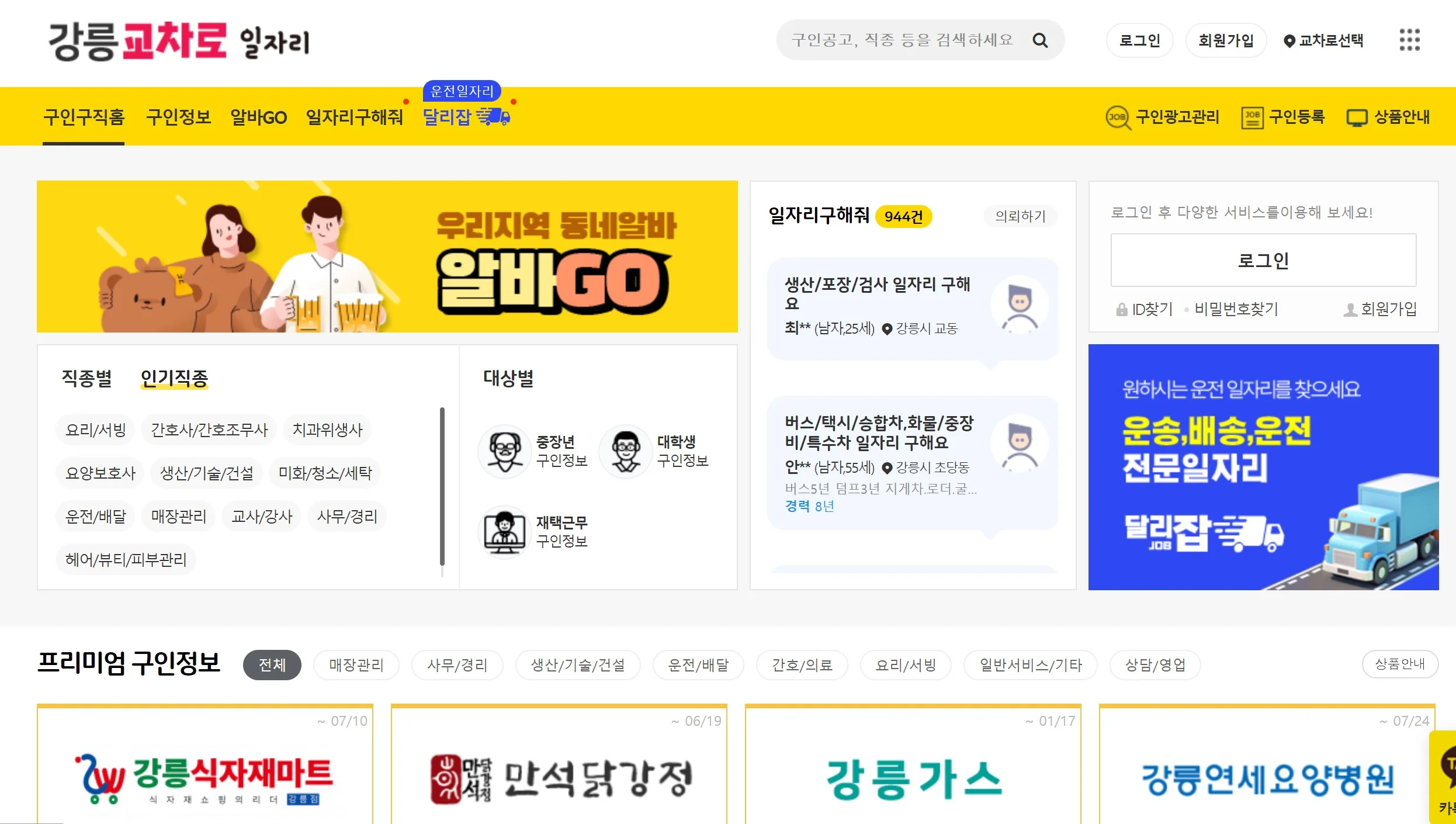Open 중장년 구인정보 avatar icon
Screen dimensions: 1456x824
coord(505,451)
